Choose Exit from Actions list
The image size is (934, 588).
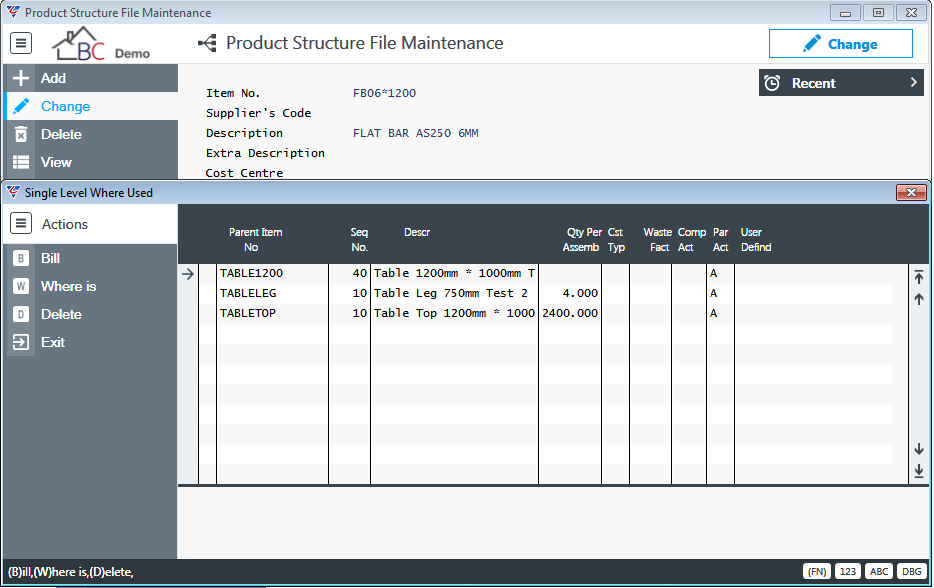[91, 342]
